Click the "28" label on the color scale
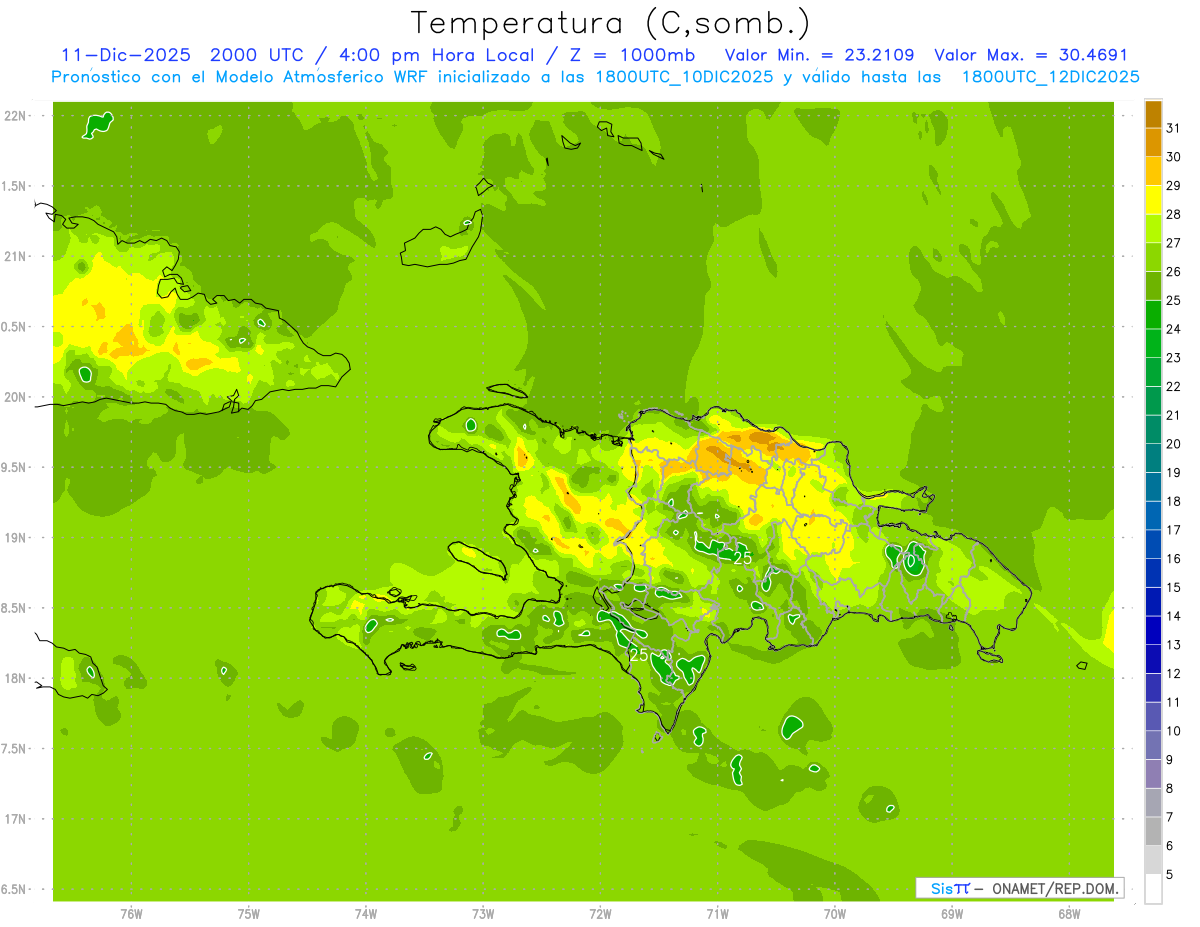The height and width of the screenshot is (927, 1200). click(1174, 214)
